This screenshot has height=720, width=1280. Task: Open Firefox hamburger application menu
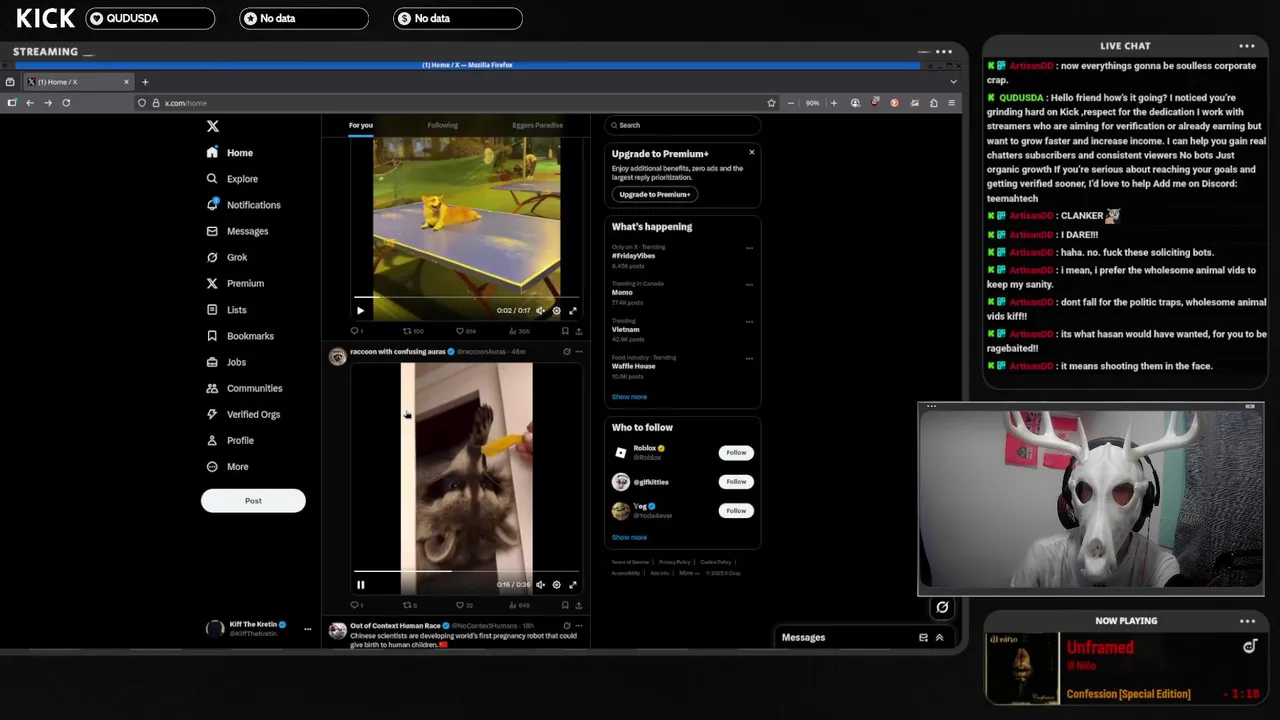pos(951,103)
